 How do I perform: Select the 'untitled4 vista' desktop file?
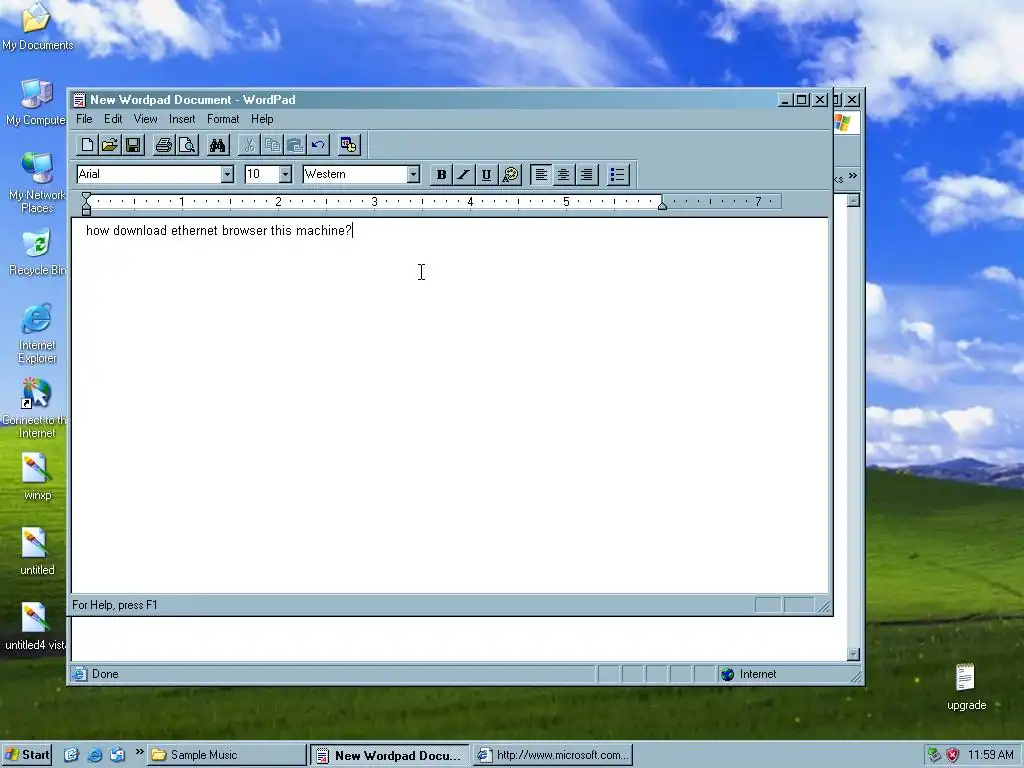pos(35,627)
